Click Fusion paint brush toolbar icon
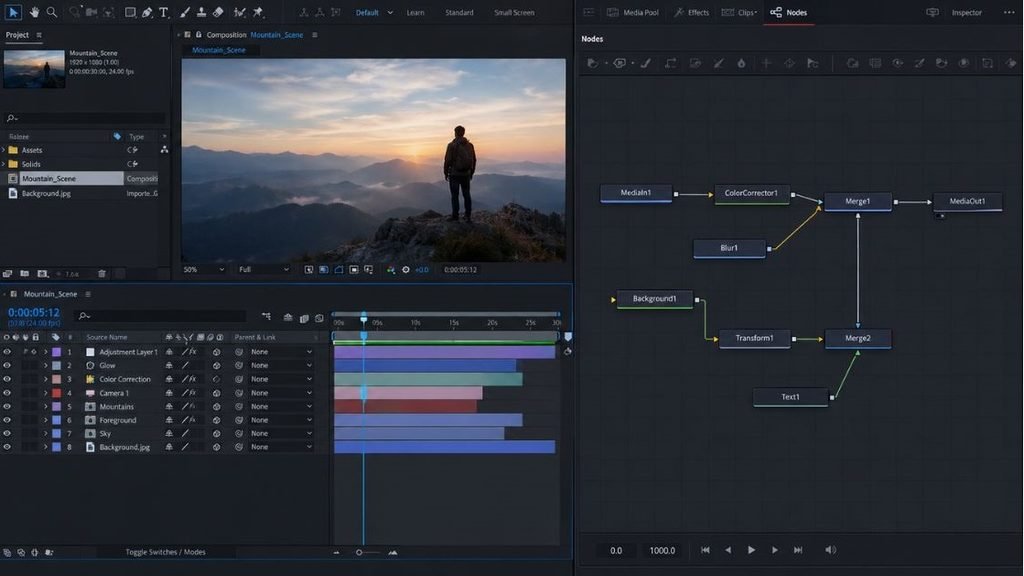The image size is (1024, 576). point(646,63)
